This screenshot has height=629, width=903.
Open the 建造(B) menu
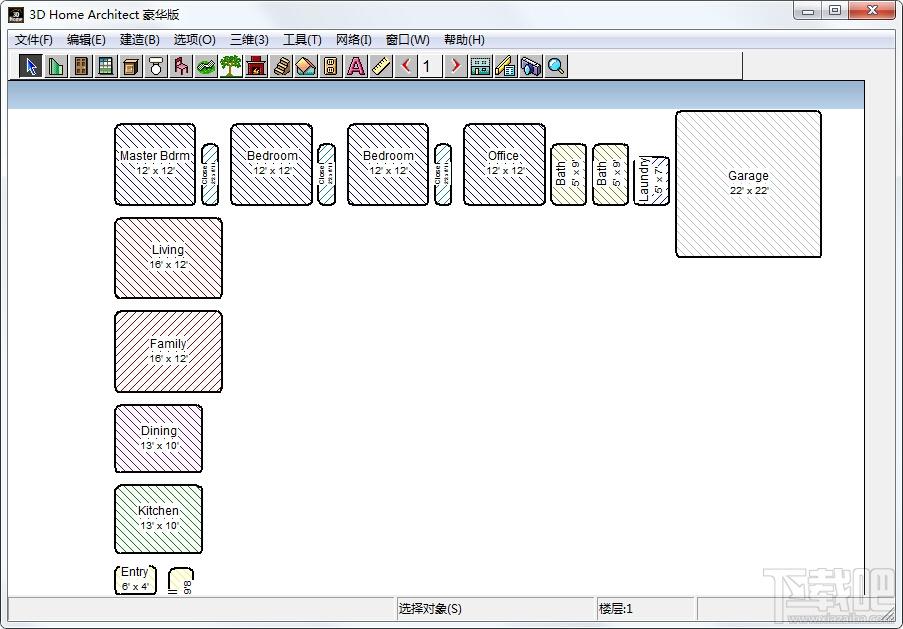pyautogui.click(x=139, y=40)
